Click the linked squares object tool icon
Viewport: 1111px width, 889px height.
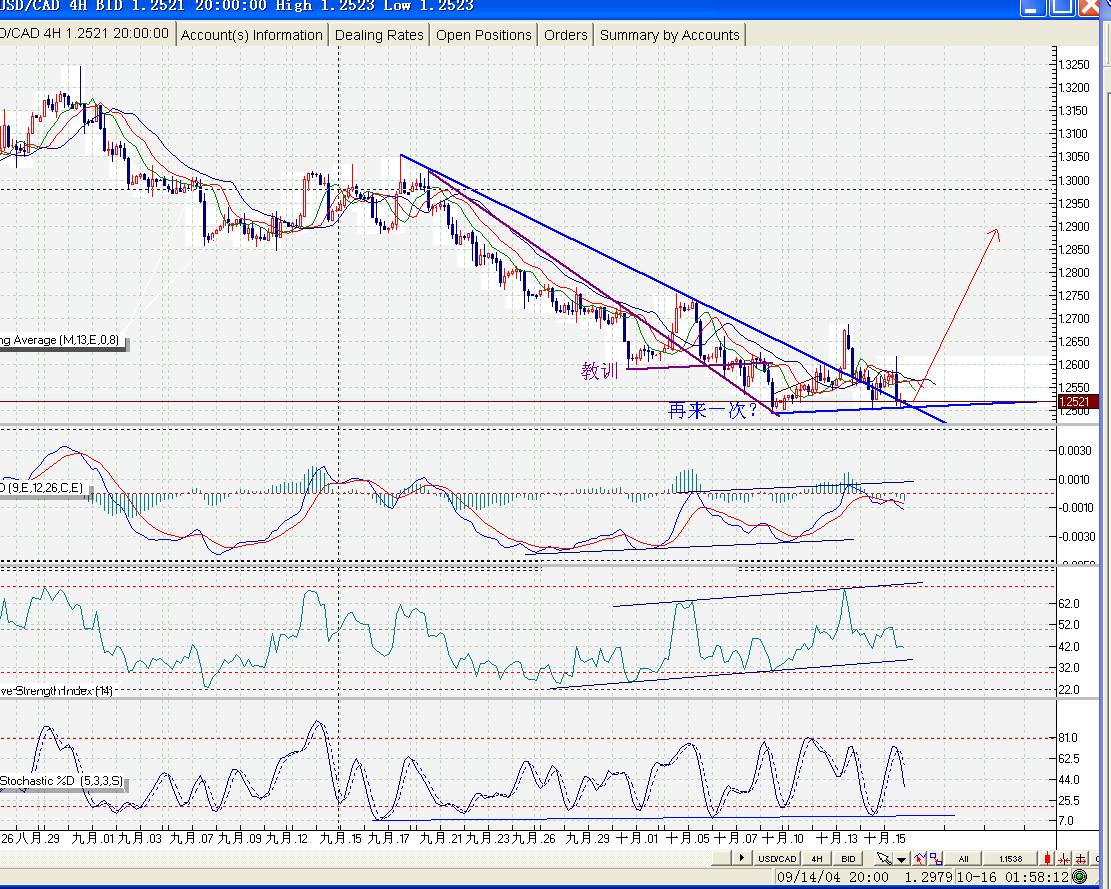pyautogui.click(x=936, y=858)
